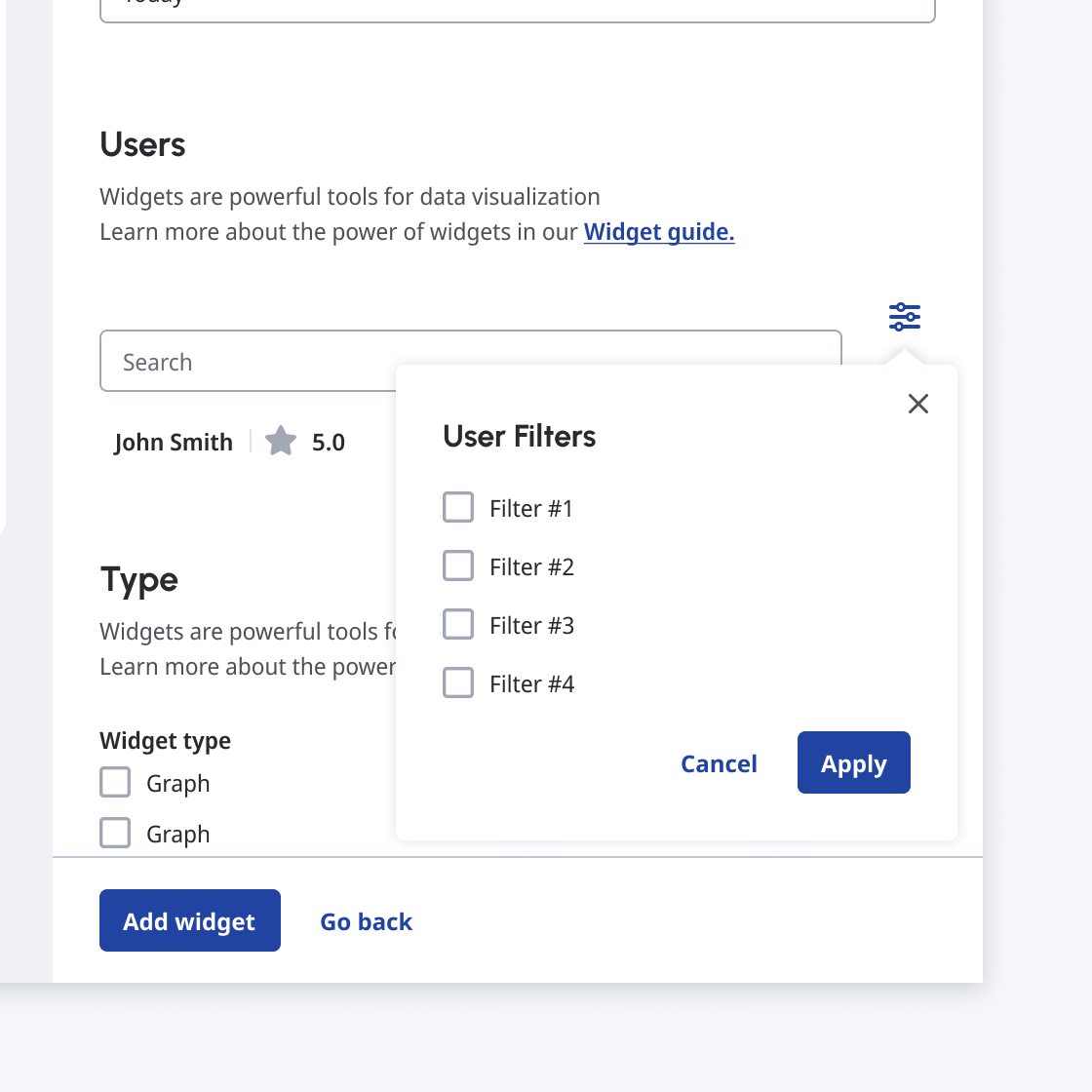Enable the Filter #1 checkbox

tap(458, 508)
